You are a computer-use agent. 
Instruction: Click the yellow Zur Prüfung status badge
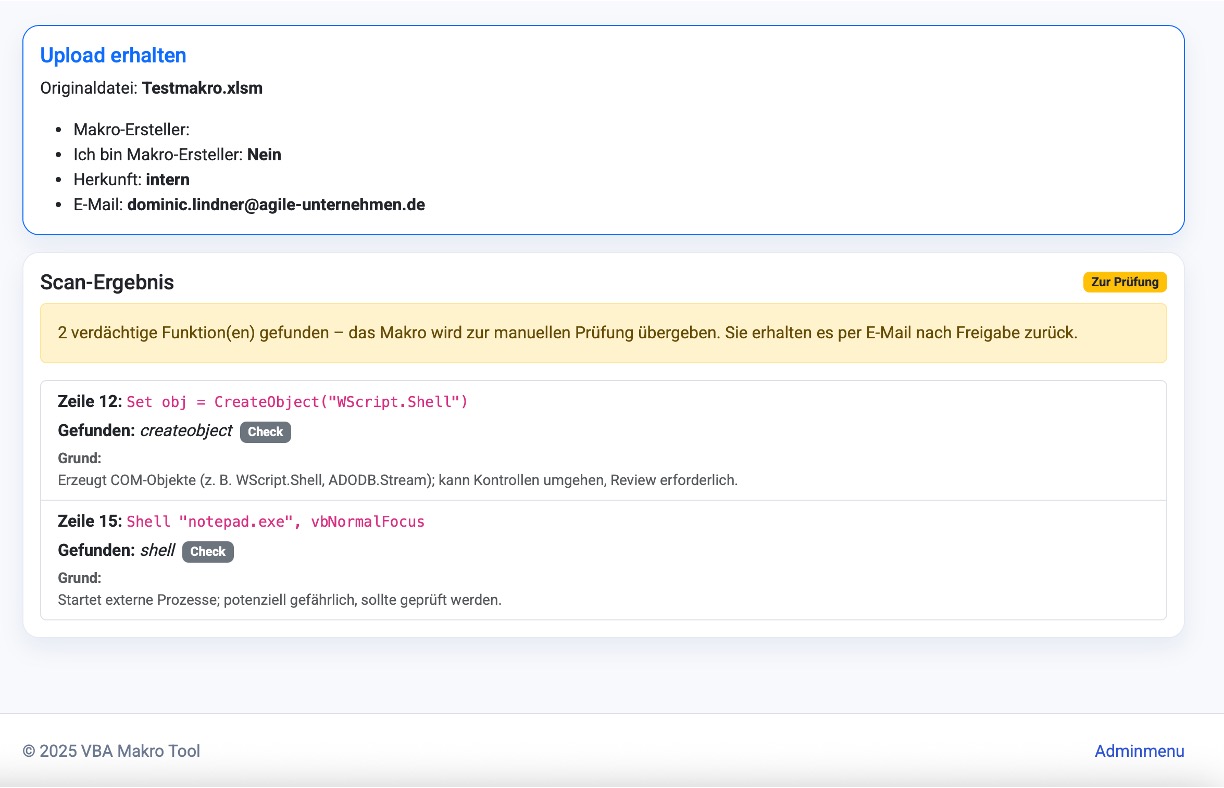point(1124,282)
